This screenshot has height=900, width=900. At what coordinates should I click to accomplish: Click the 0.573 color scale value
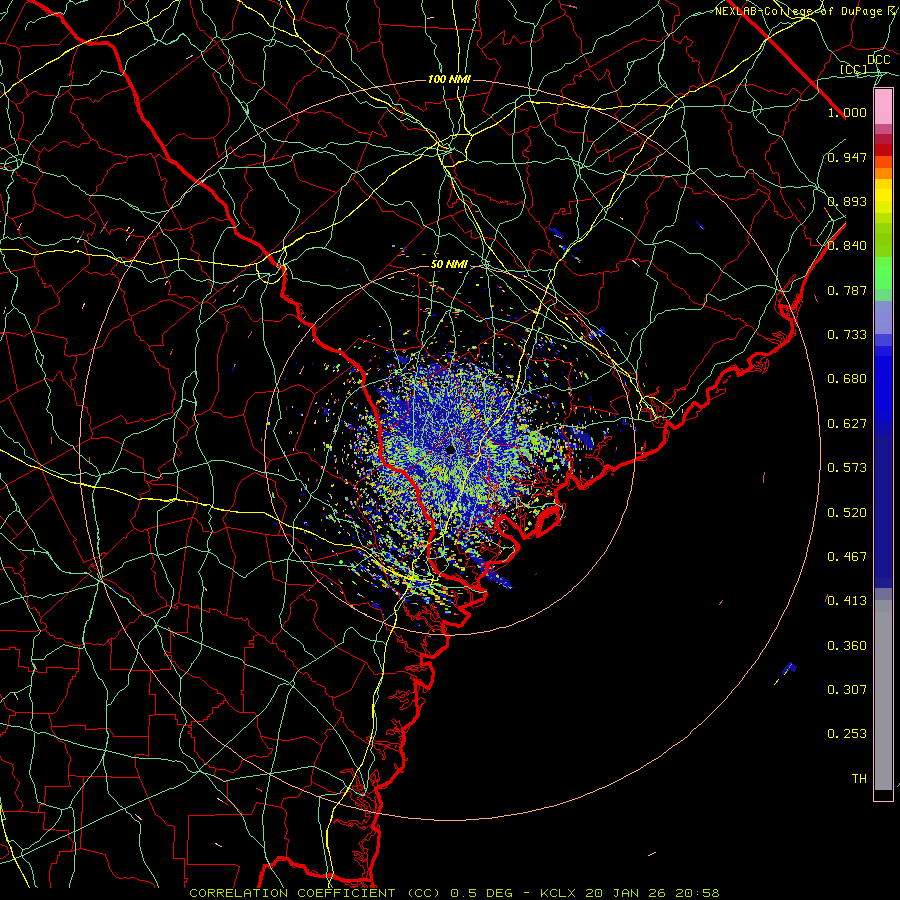click(847, 468)
